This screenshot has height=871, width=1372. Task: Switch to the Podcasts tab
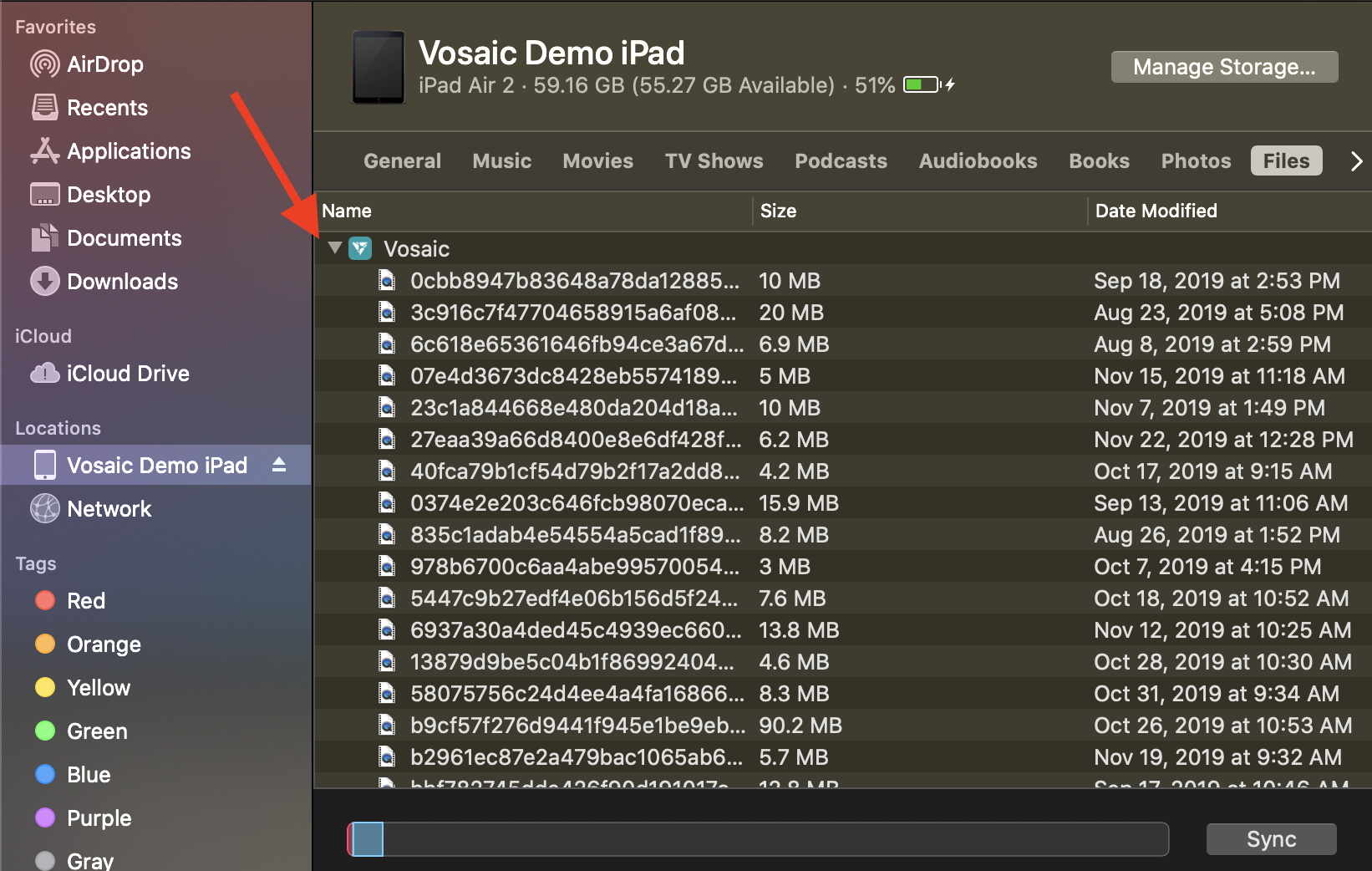click(841, 161)
